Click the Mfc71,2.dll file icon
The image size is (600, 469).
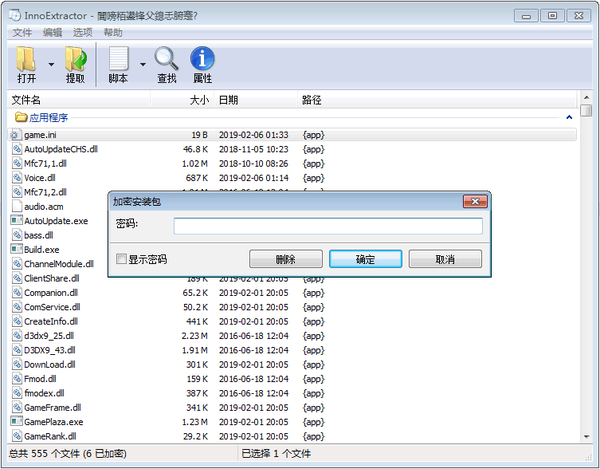(17, 192)
